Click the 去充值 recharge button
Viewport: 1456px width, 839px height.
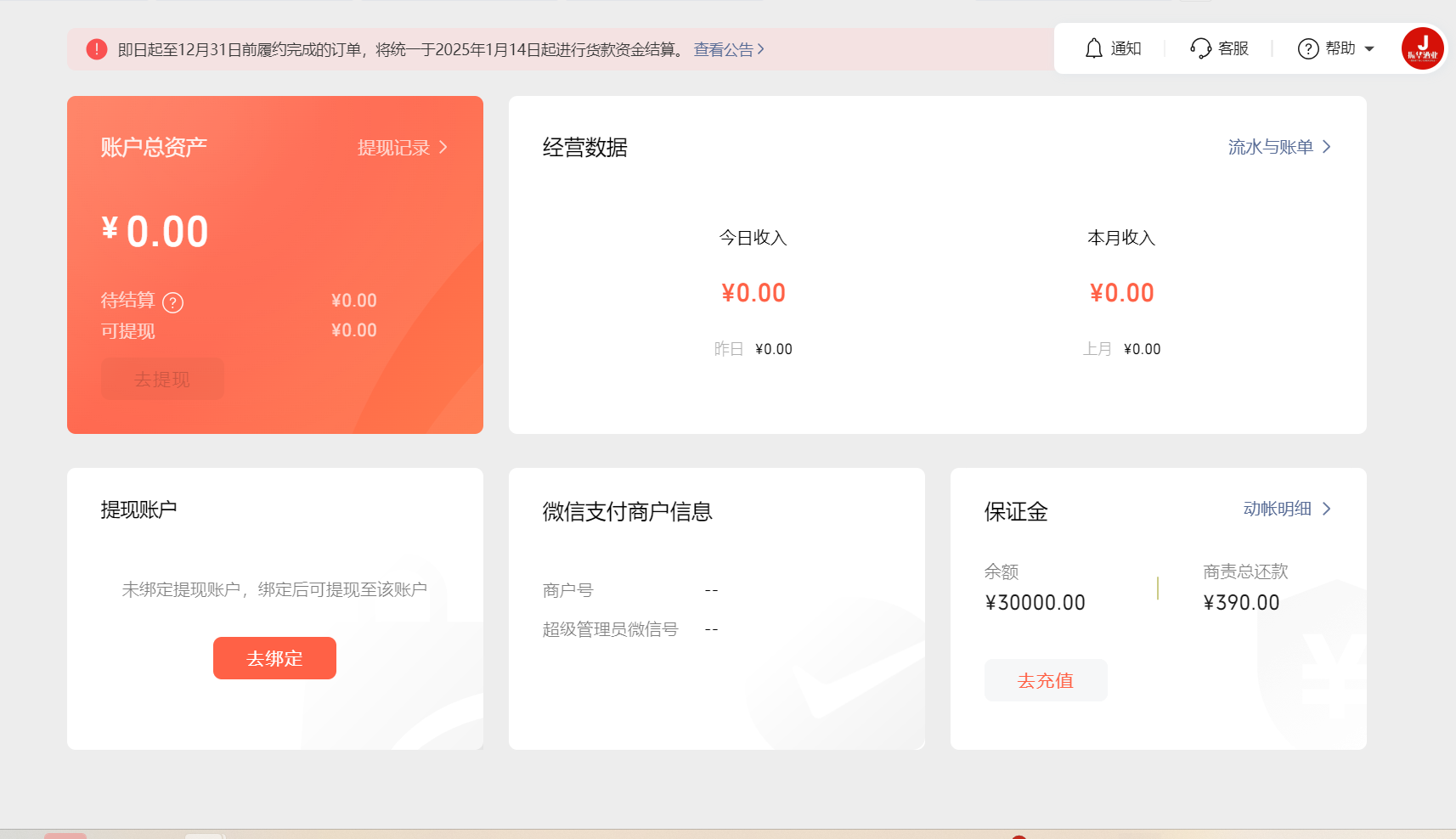1046,680
